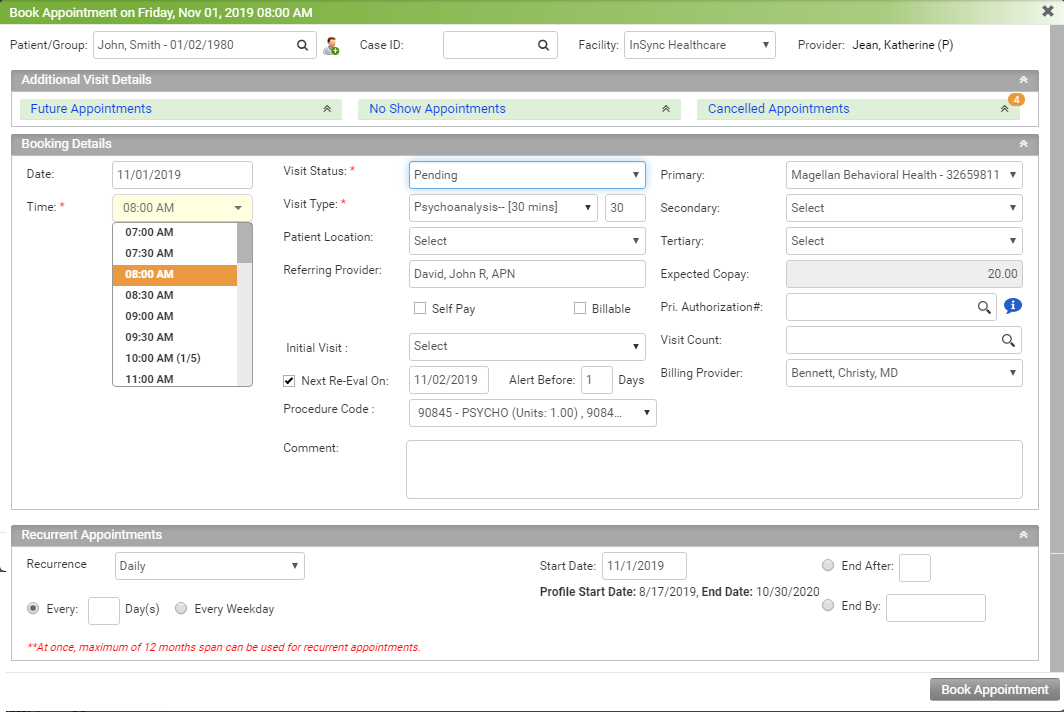Collapse the Additional Visit Details section
Screen dimensions: 1064x713
1023,80
